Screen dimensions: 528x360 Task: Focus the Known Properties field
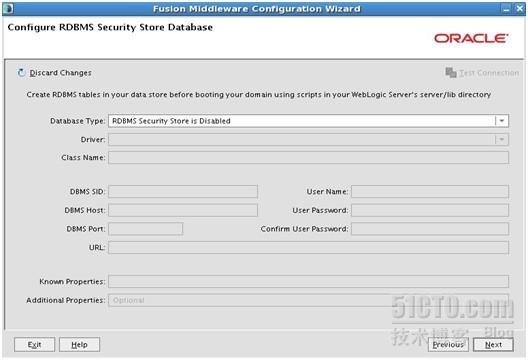(308, 282)
